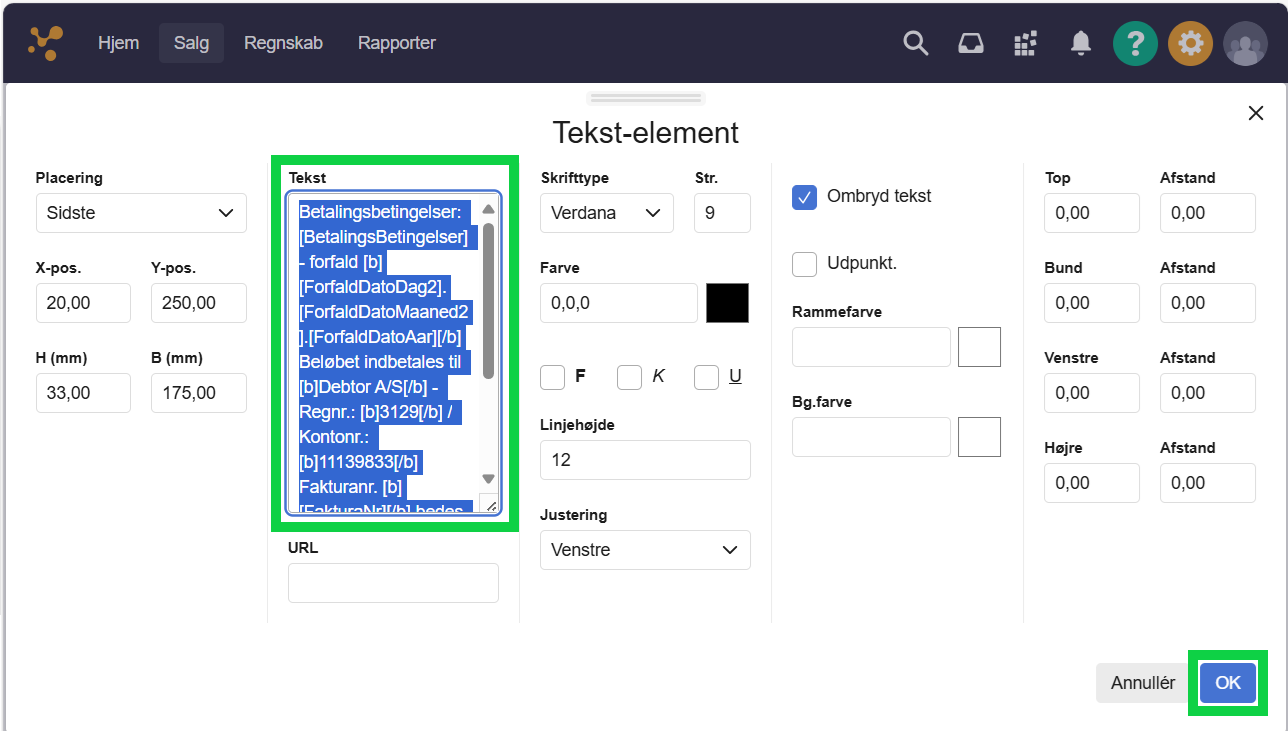Click textarea scrollbar up arrow
Viewport: 1288px width, 731px height.
pos(488,209)
